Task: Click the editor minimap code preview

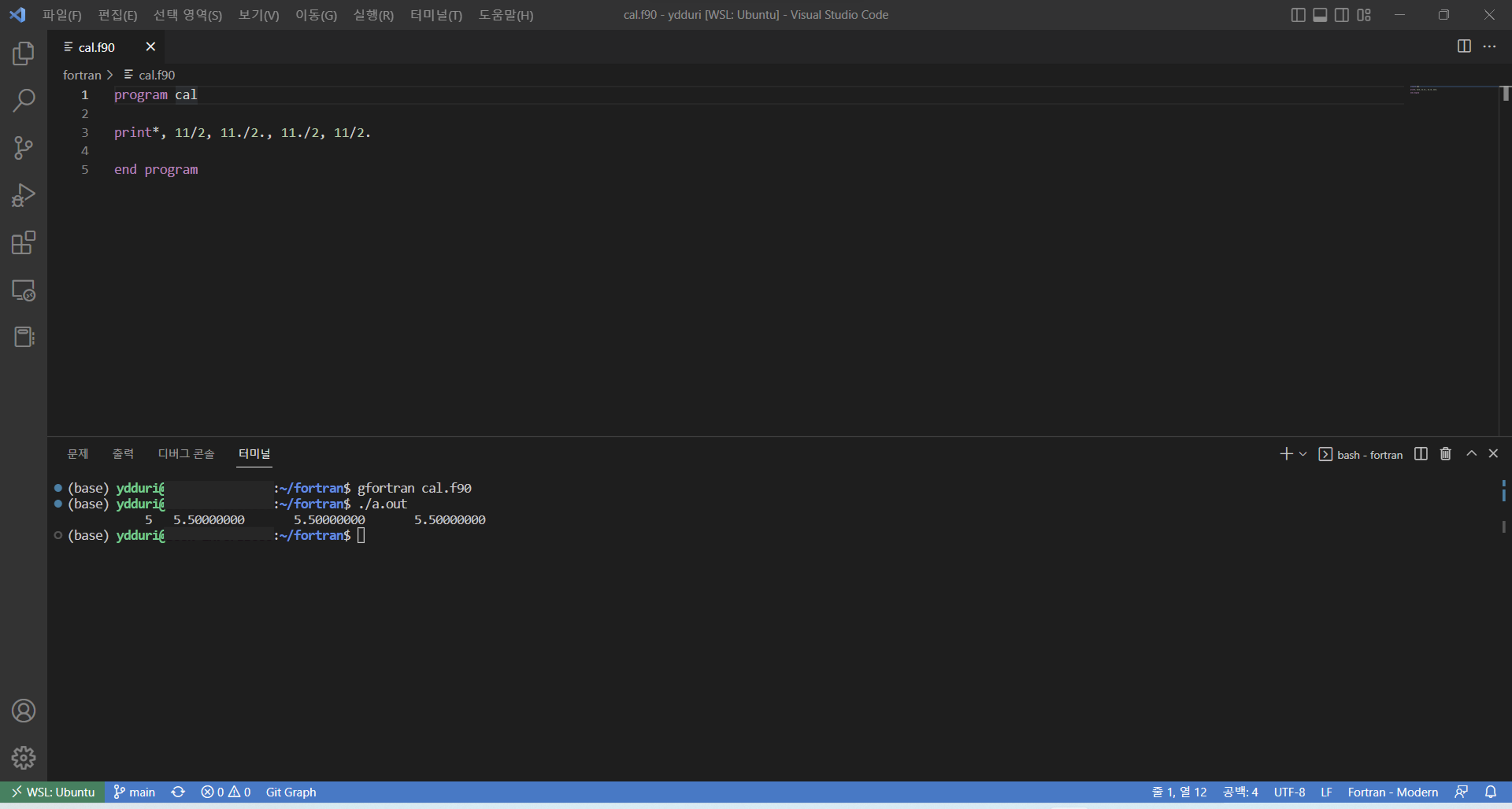Action: (x=1423, y=90)
